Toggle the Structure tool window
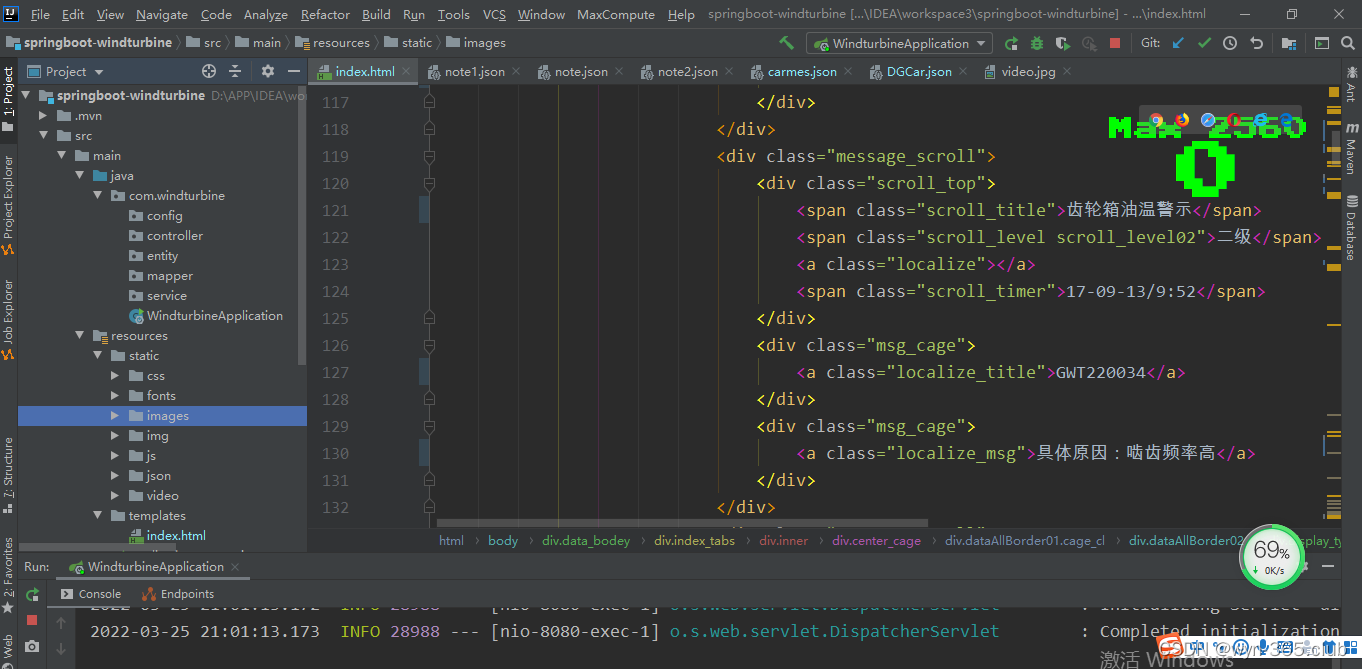1362x669 pixels. [x=8, y=475]
